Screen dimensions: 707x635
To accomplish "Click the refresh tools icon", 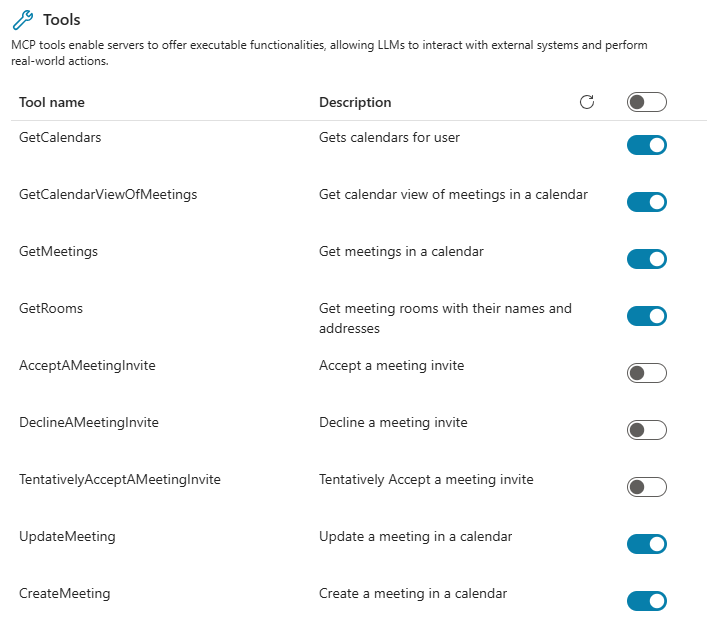I will point(587,102).
